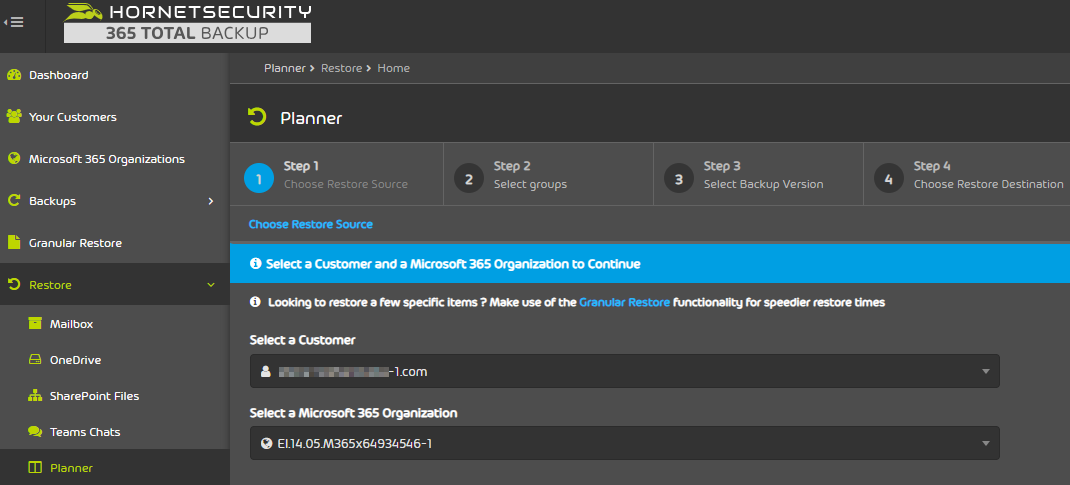This screenshot has height=485, width=1070.
Task: Click Planner in the breadcrumb
Action: point(285,68)
